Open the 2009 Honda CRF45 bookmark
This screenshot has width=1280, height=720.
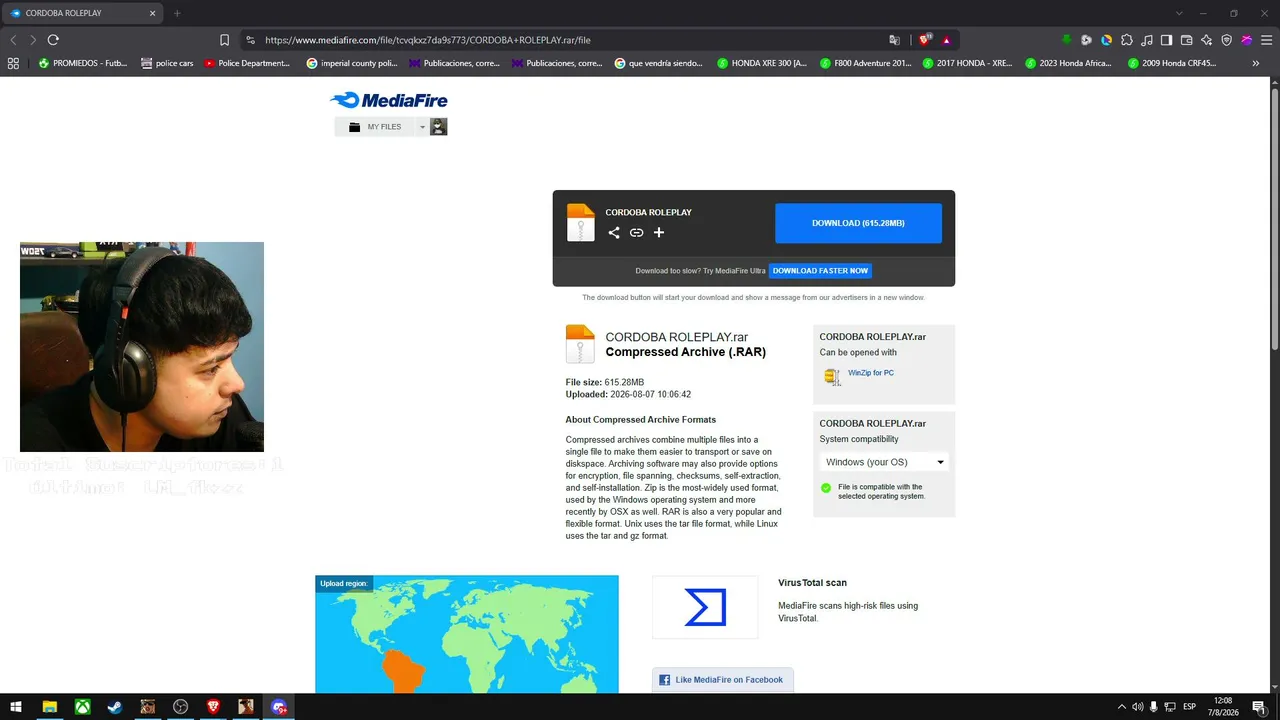coord(1172,63)
